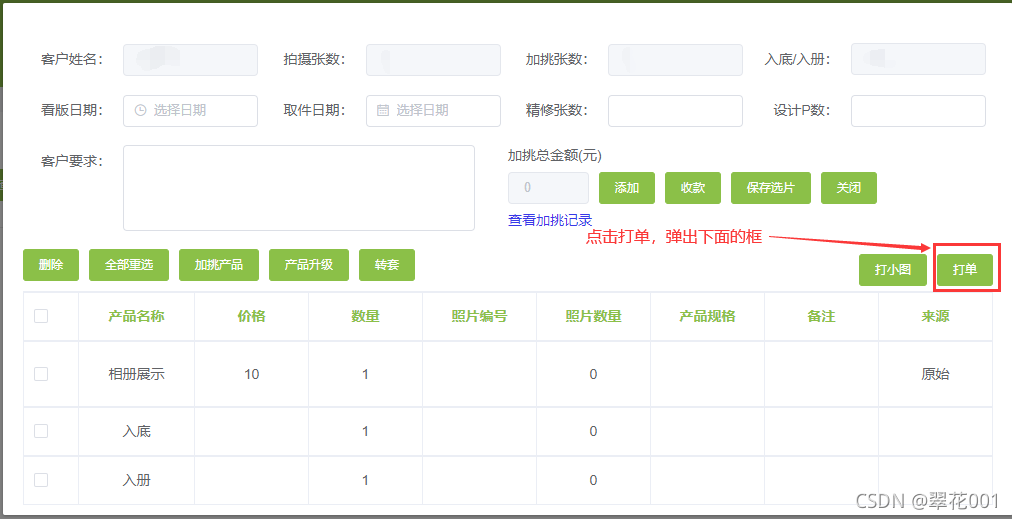1012x519 pixels.
Task: Click the calendar icon in 取件日期 field
Action: [383, 110]
